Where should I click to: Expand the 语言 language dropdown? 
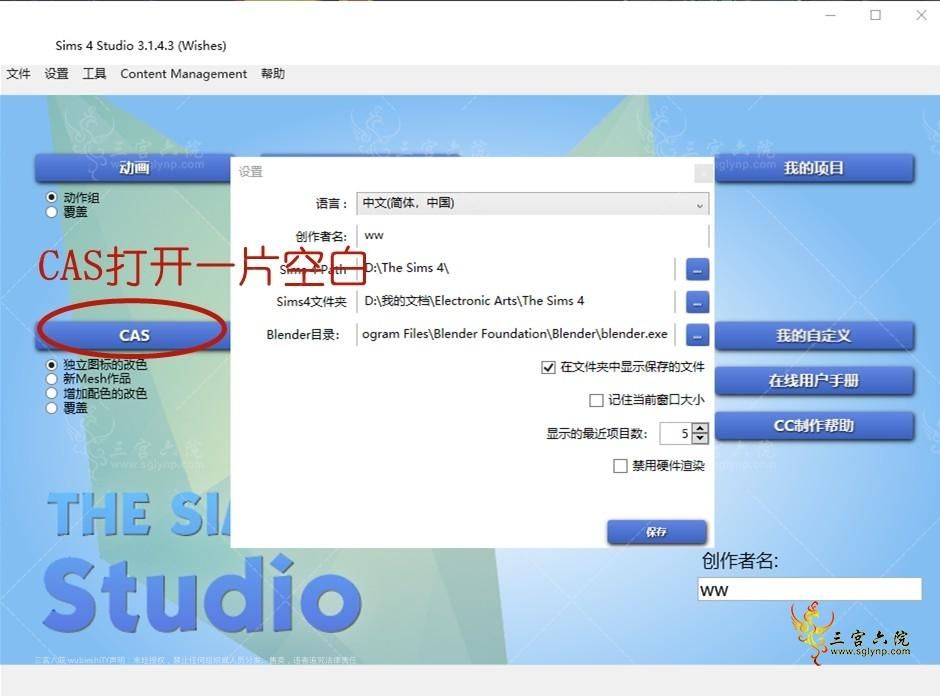pyautogui.click(x=532, y=203)
